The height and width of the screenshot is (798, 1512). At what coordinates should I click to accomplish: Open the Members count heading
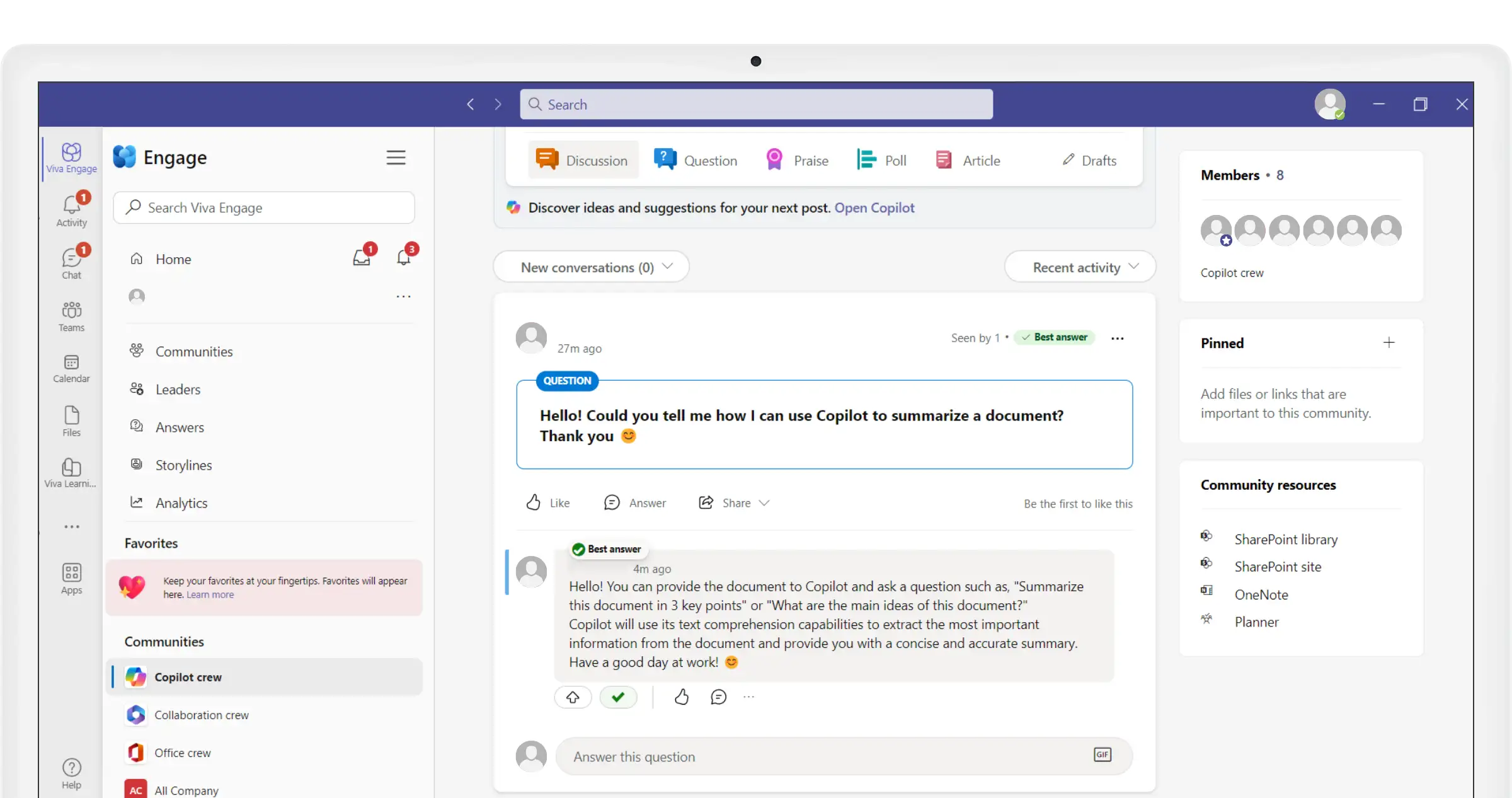click(x=1242, y=175)
